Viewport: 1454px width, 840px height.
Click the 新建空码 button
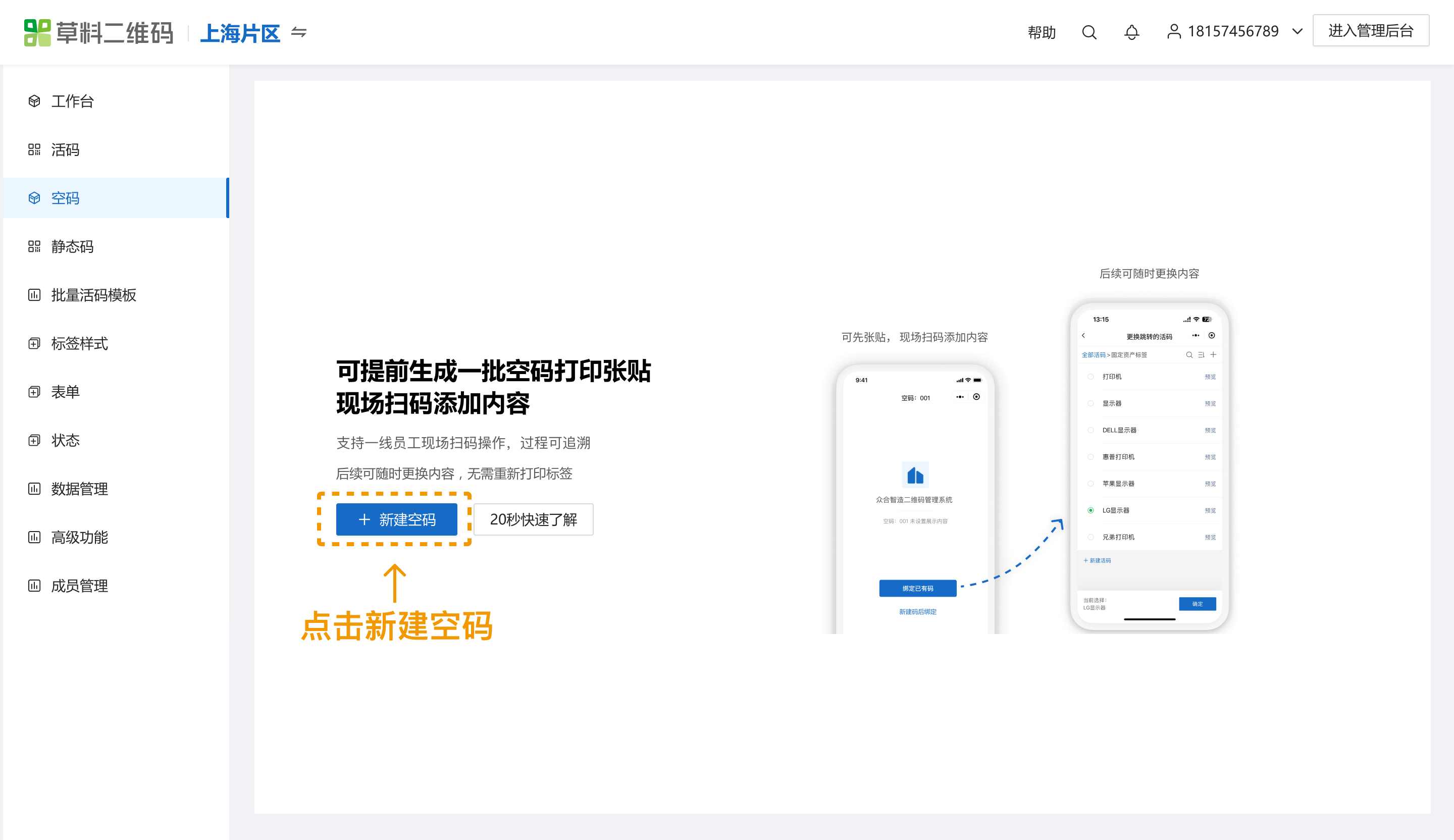pyautogui.click(x=396, y=519)
